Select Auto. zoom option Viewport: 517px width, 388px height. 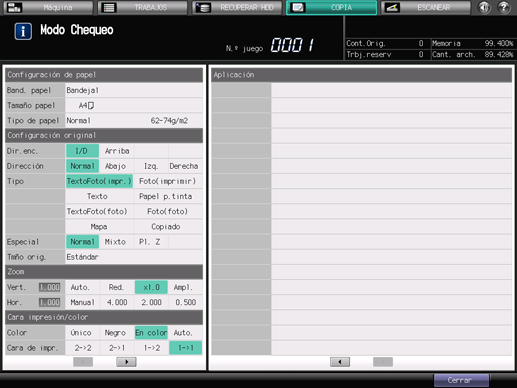coord(82,287)
